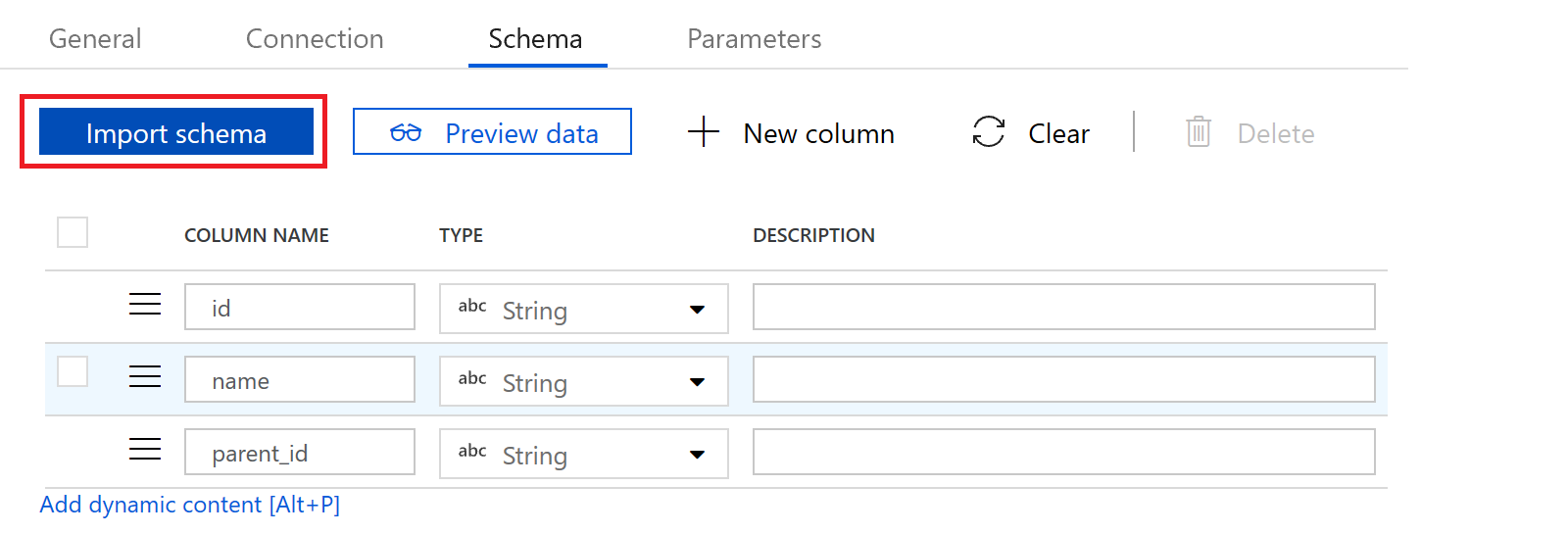This screenshot has height=534, width=1568.
Task: Switch to the General tab
Action: click(x=95, y=39)
